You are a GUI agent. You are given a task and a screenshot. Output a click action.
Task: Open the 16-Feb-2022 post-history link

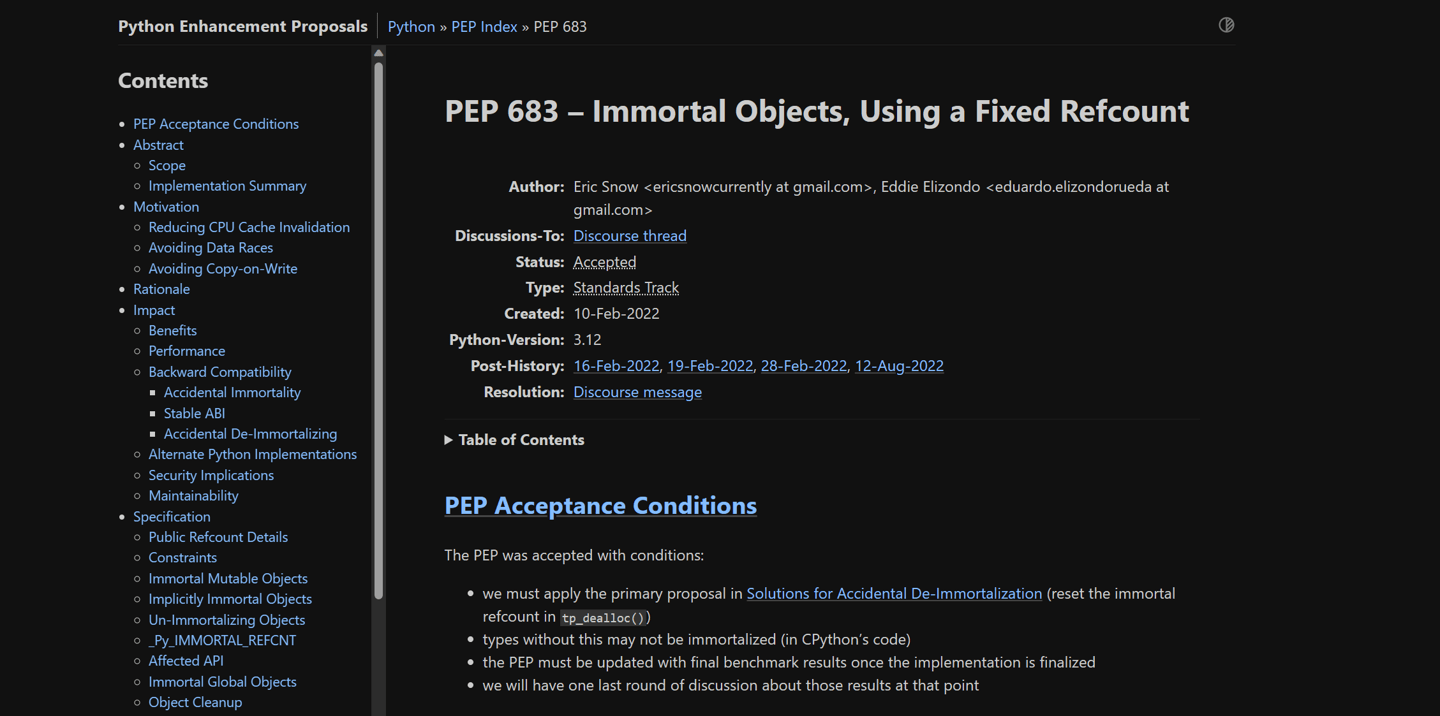click(616, 365)
